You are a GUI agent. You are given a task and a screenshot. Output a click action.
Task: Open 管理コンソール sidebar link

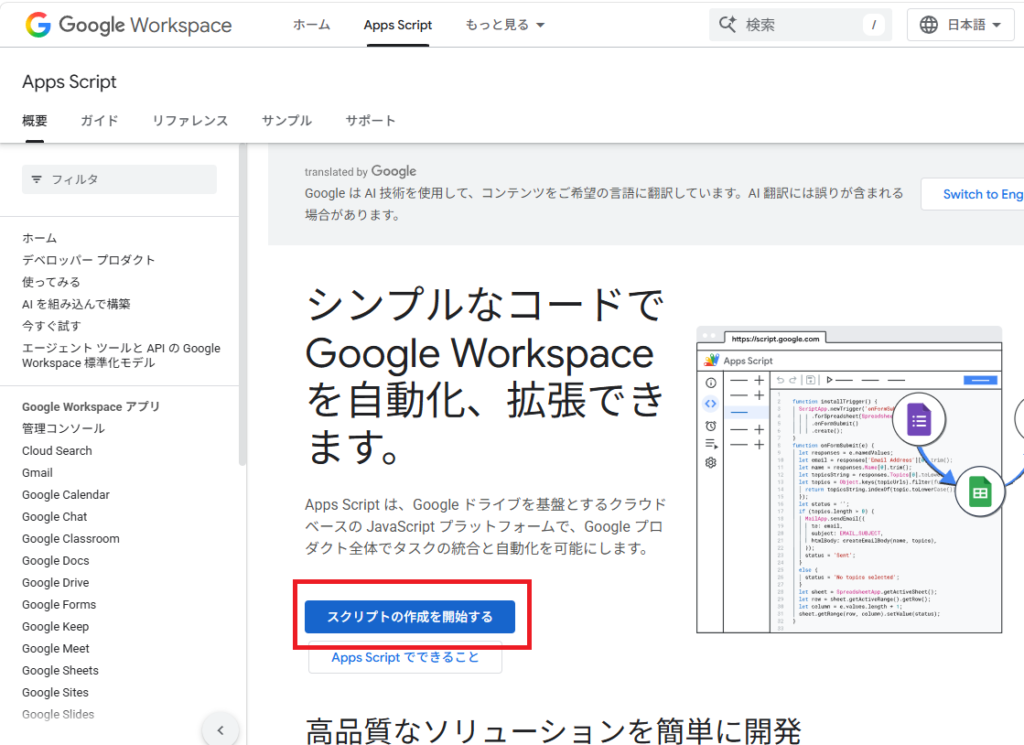point(63,428)
